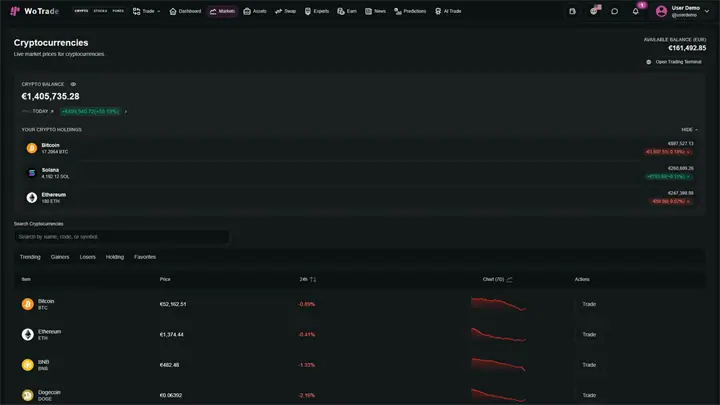Focus the Search Cryptocurrencies field
The width and height of the screenshot is (720, 405).
[122, 236]
